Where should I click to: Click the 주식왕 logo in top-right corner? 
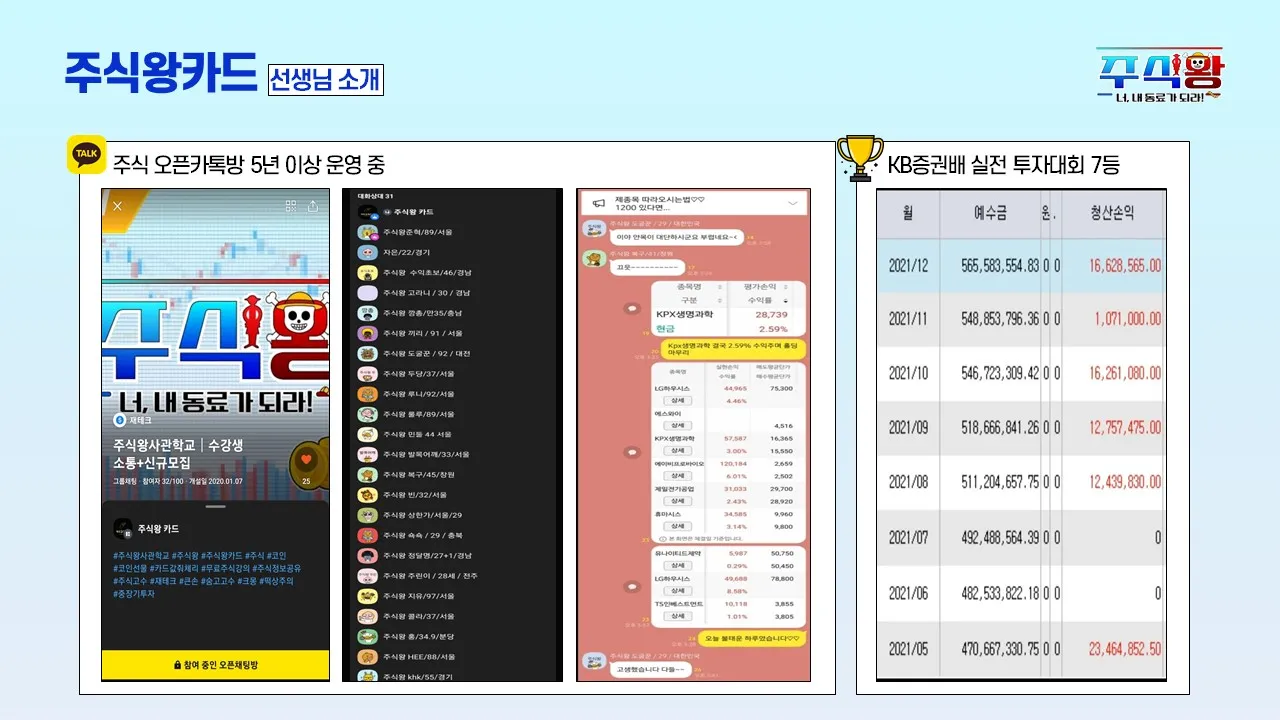click(1160, 74)
